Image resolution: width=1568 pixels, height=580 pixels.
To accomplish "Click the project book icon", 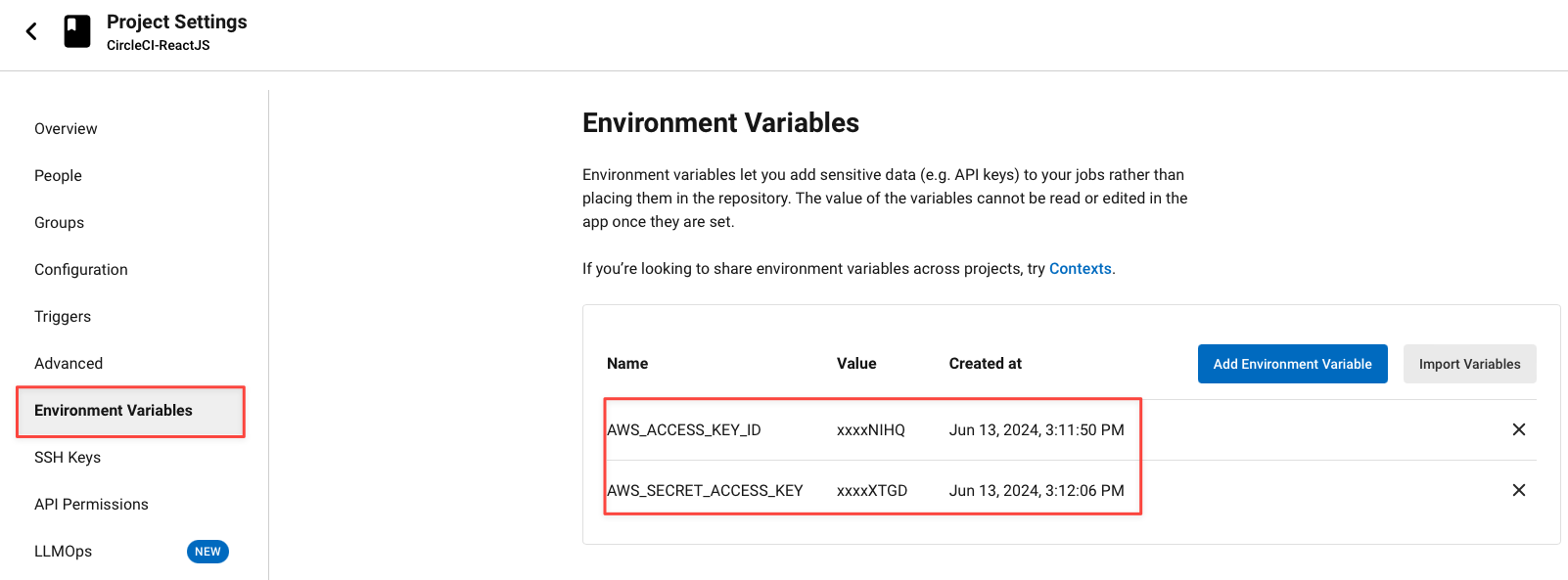I will [x=77, y=31].
